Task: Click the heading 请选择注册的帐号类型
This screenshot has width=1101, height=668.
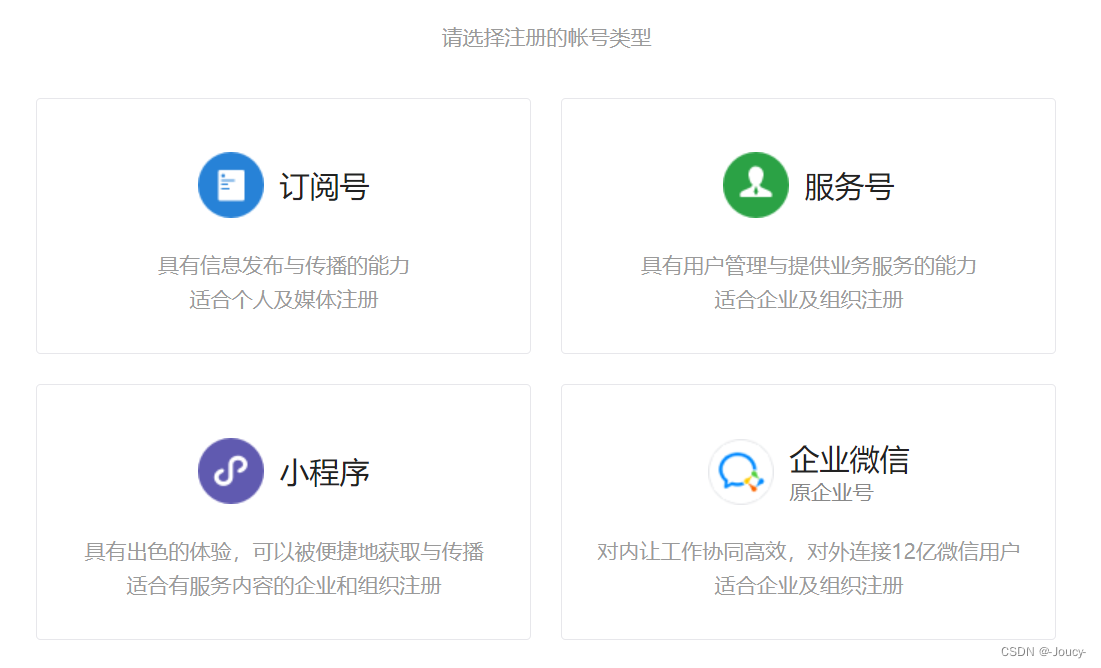Action: click(546, 37)
